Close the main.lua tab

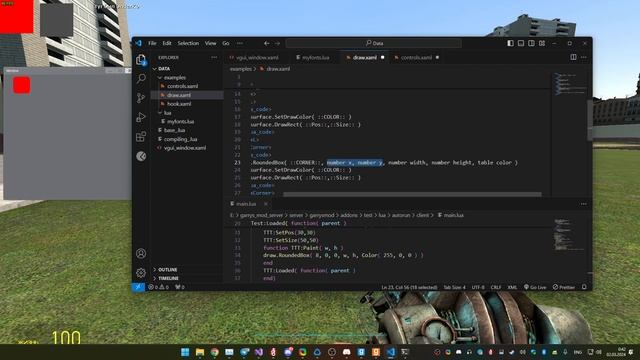click(266, 204)
